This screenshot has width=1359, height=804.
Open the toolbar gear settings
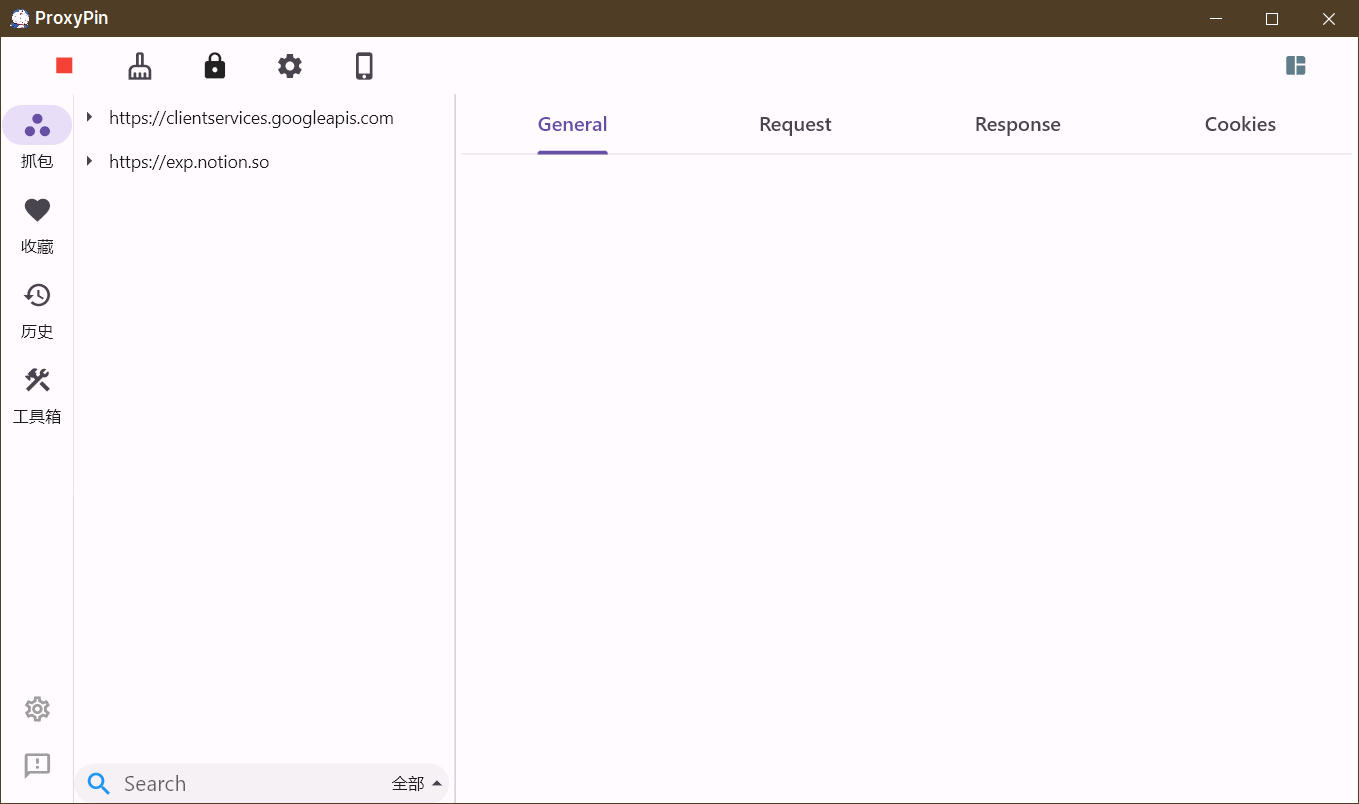point(290,66)
